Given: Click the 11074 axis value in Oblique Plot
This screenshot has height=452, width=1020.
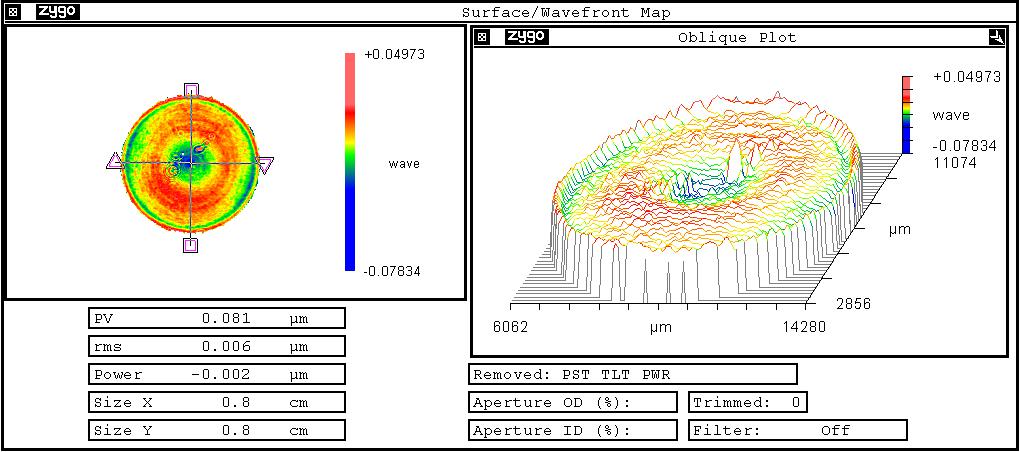Looking at the screenshot, I should (x=954, y=163).
